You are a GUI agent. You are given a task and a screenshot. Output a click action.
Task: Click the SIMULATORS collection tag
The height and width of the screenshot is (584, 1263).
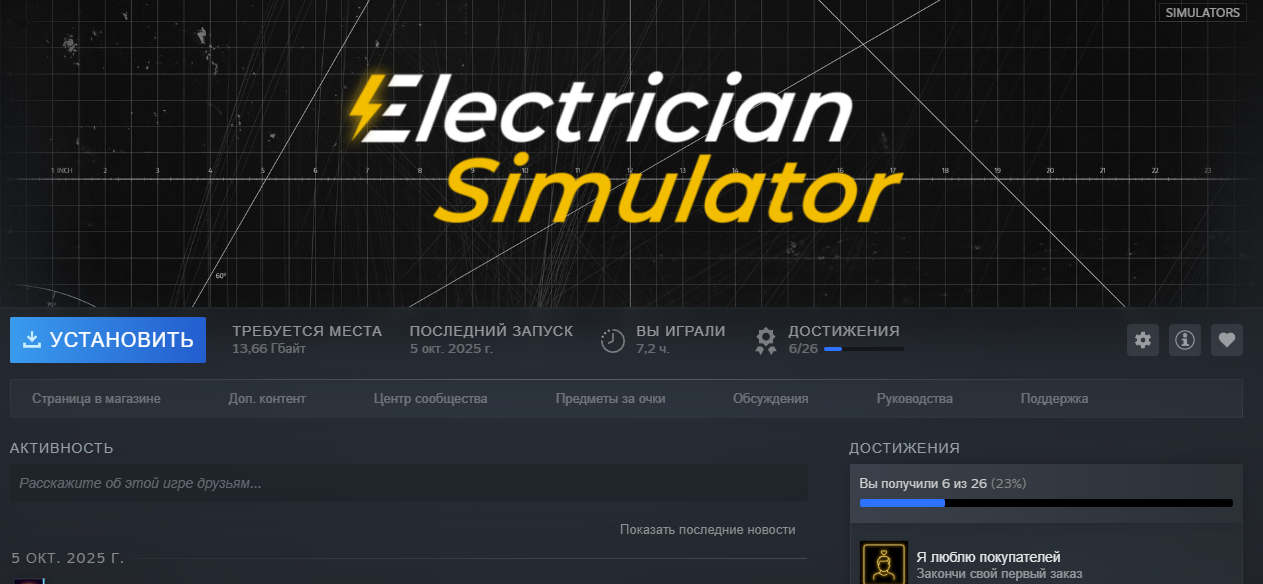[1203, 13]
